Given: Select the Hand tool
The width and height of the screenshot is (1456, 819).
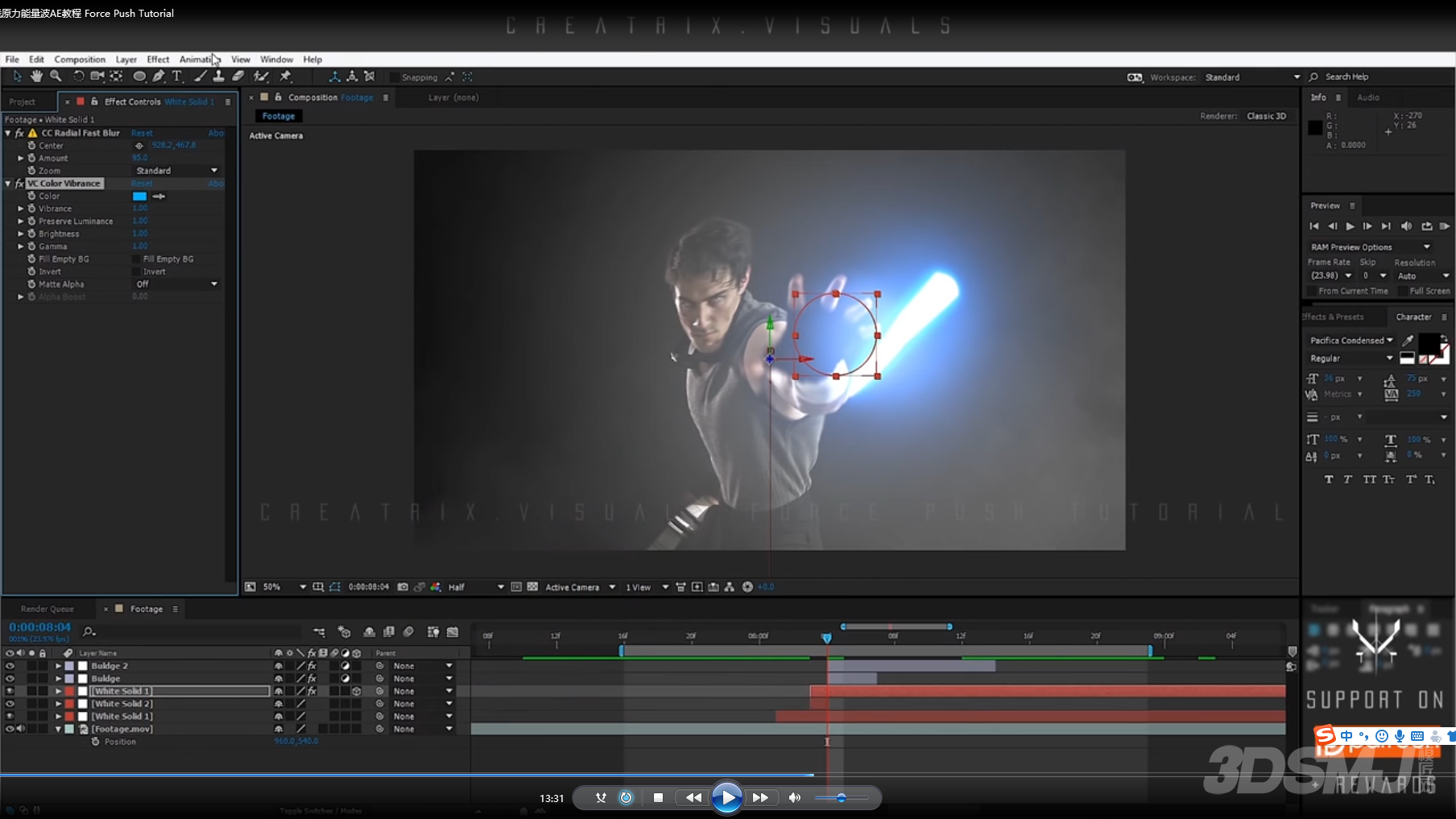Looking at the screenshot, I should [36, 76].
